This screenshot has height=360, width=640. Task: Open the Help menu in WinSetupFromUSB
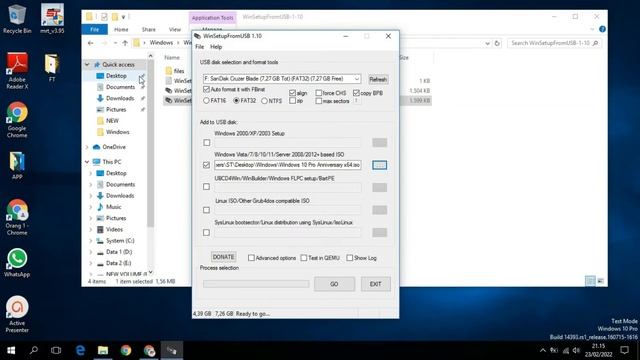click(x=216, y=47)
